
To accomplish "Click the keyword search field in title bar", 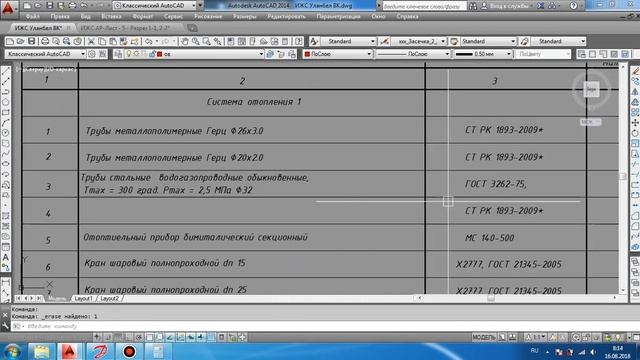I will pyautogui.click(x=424, y=6).
